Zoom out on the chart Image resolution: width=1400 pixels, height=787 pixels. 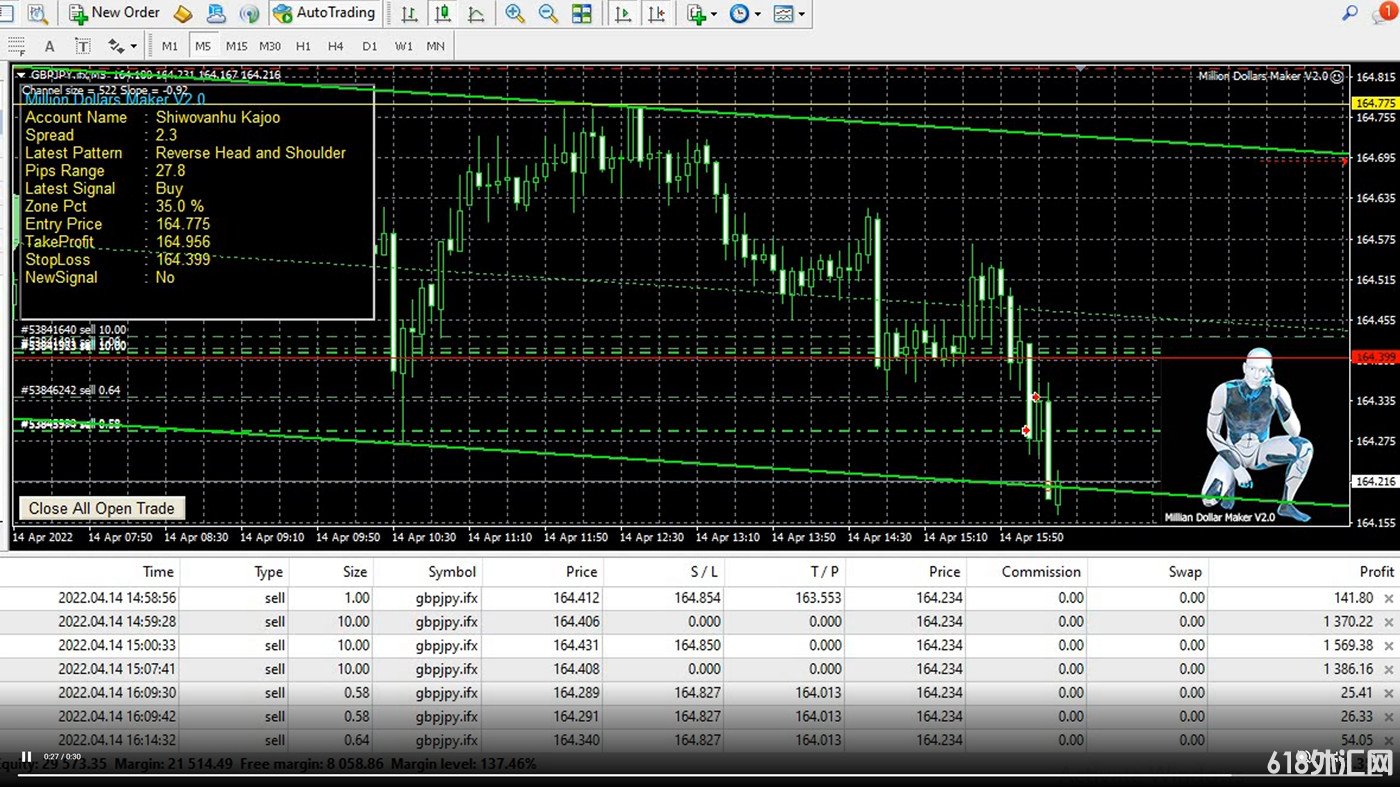click(x=548, y=14)
